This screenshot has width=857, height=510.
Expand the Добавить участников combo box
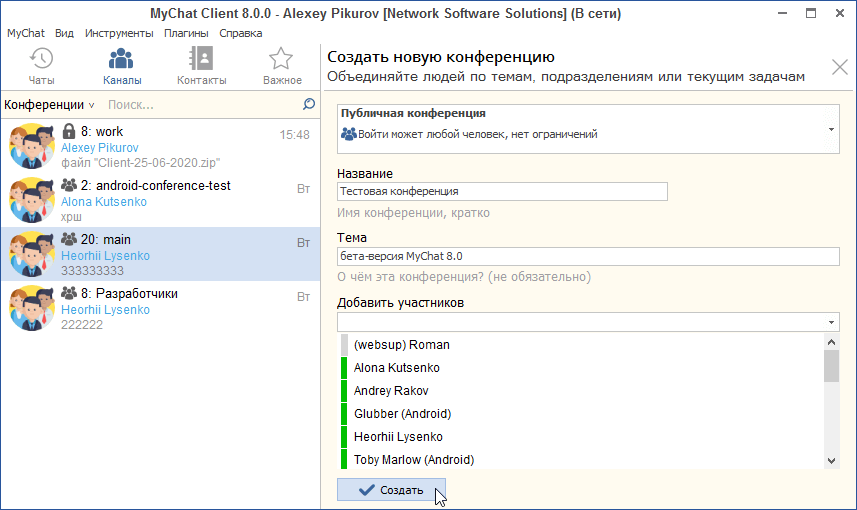pyautogui.click(x=831, y=322)
